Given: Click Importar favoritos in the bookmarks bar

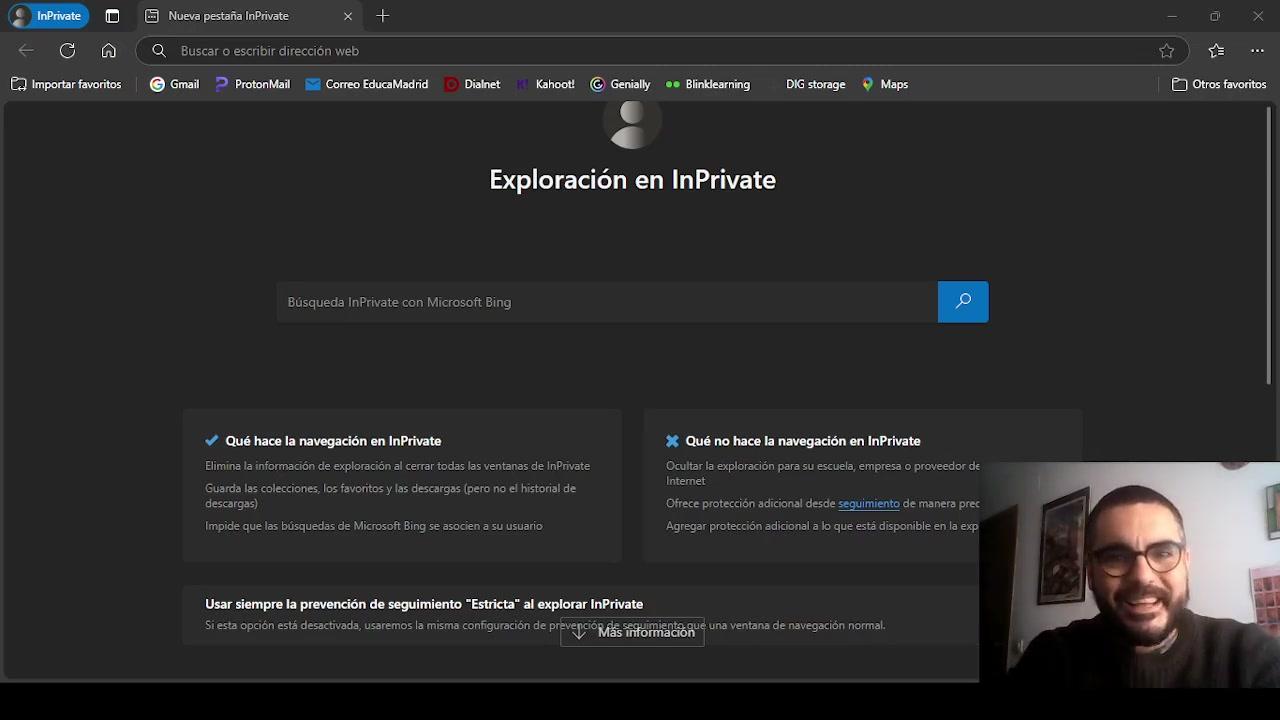Looking at the screenshot, I should point(66,84).
